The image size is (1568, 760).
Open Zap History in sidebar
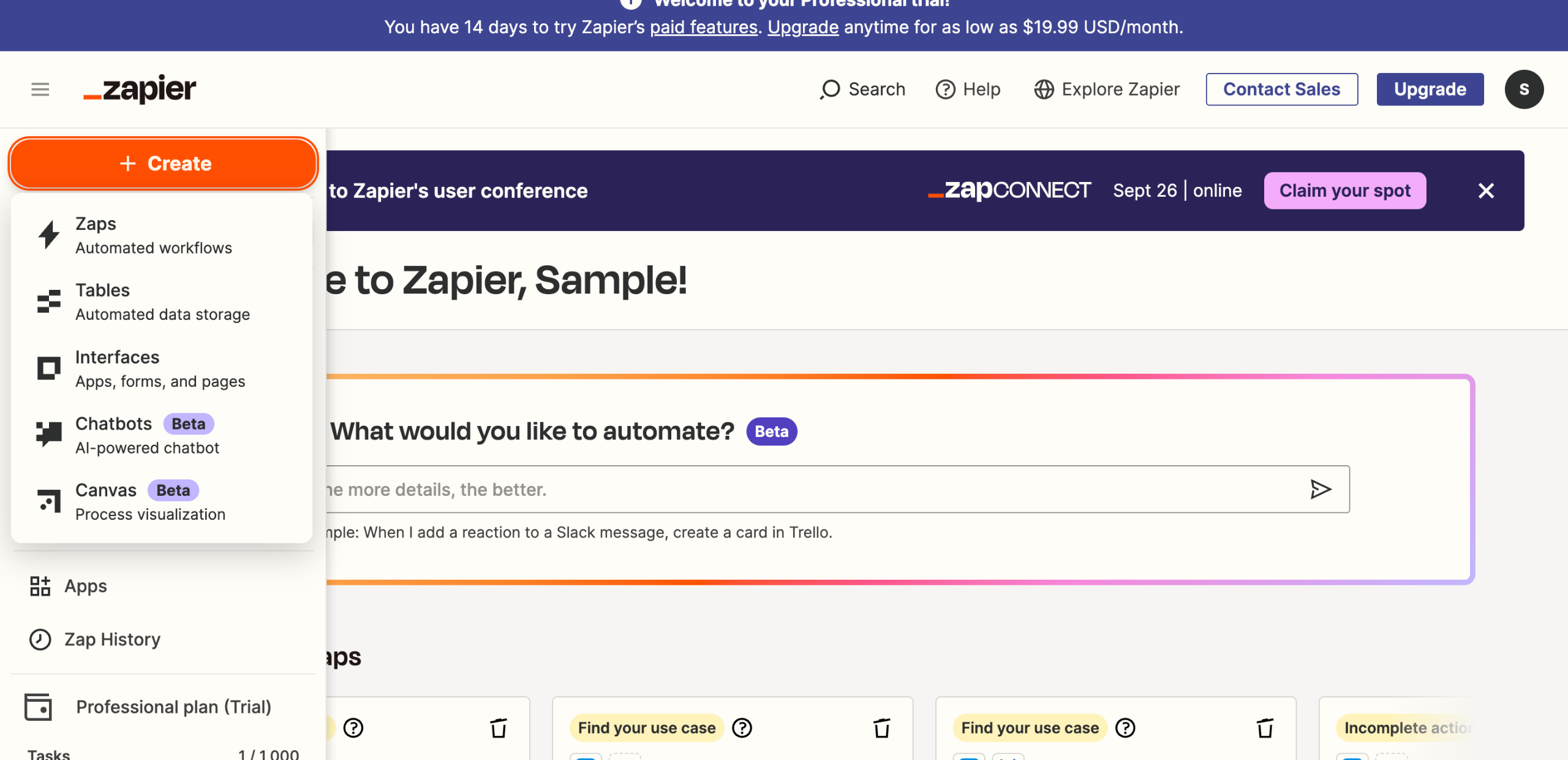point(112,639)
